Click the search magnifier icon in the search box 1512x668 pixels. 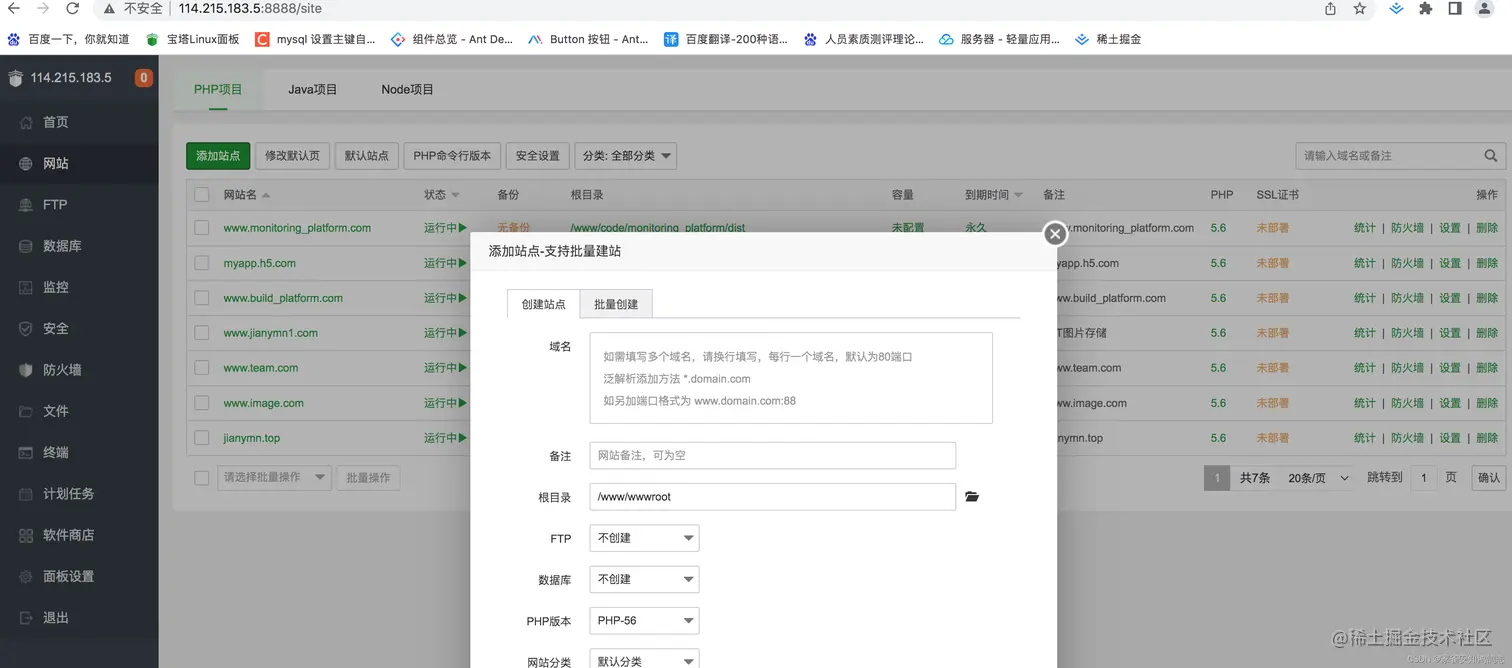1489,155
